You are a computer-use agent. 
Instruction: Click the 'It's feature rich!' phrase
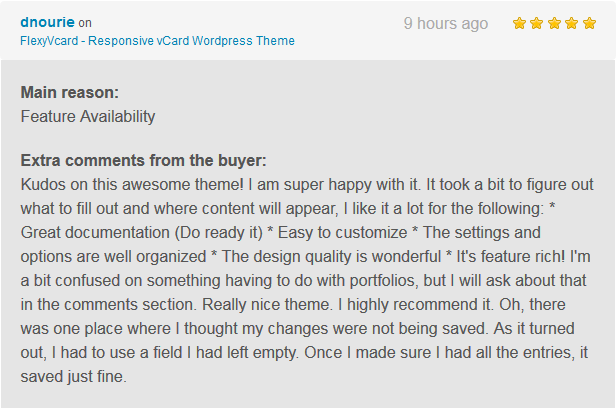tap(511, 256)
